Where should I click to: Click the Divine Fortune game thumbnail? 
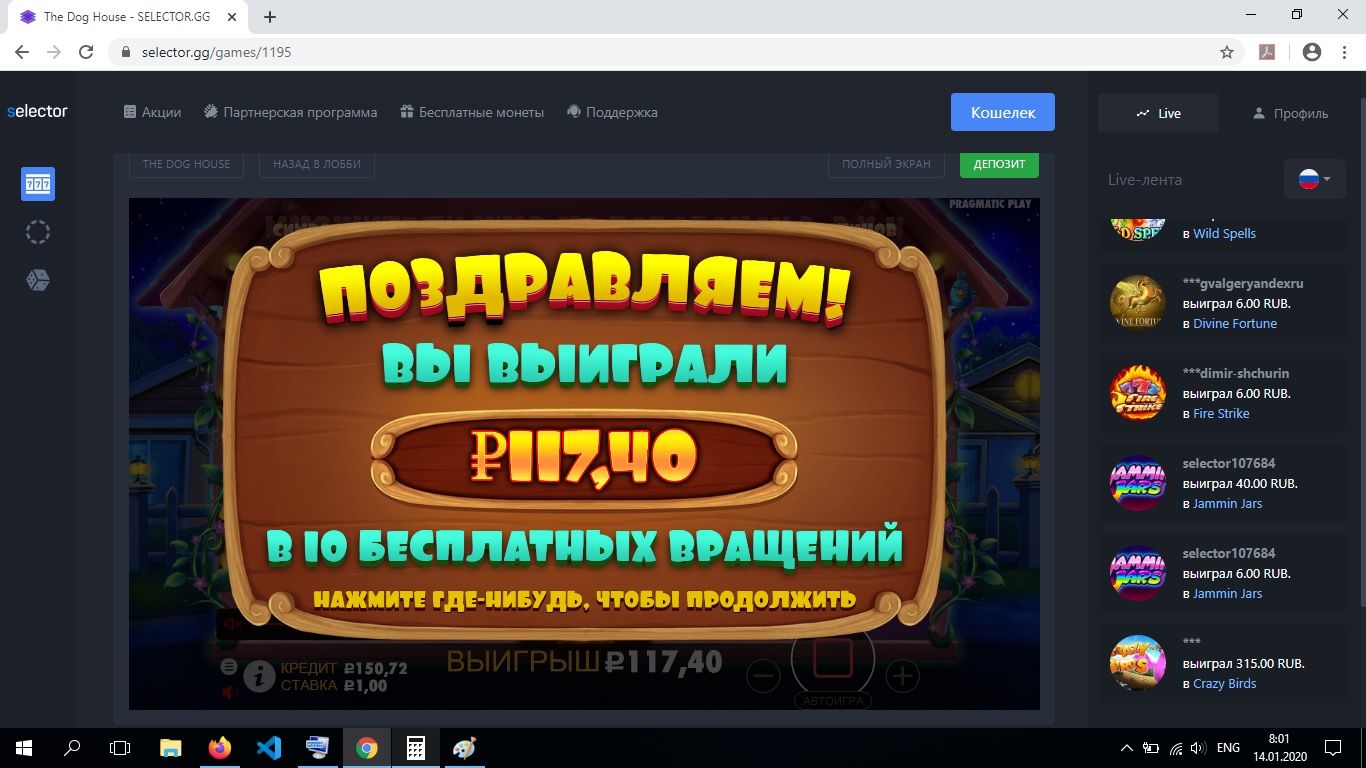tap(1138, 303)
